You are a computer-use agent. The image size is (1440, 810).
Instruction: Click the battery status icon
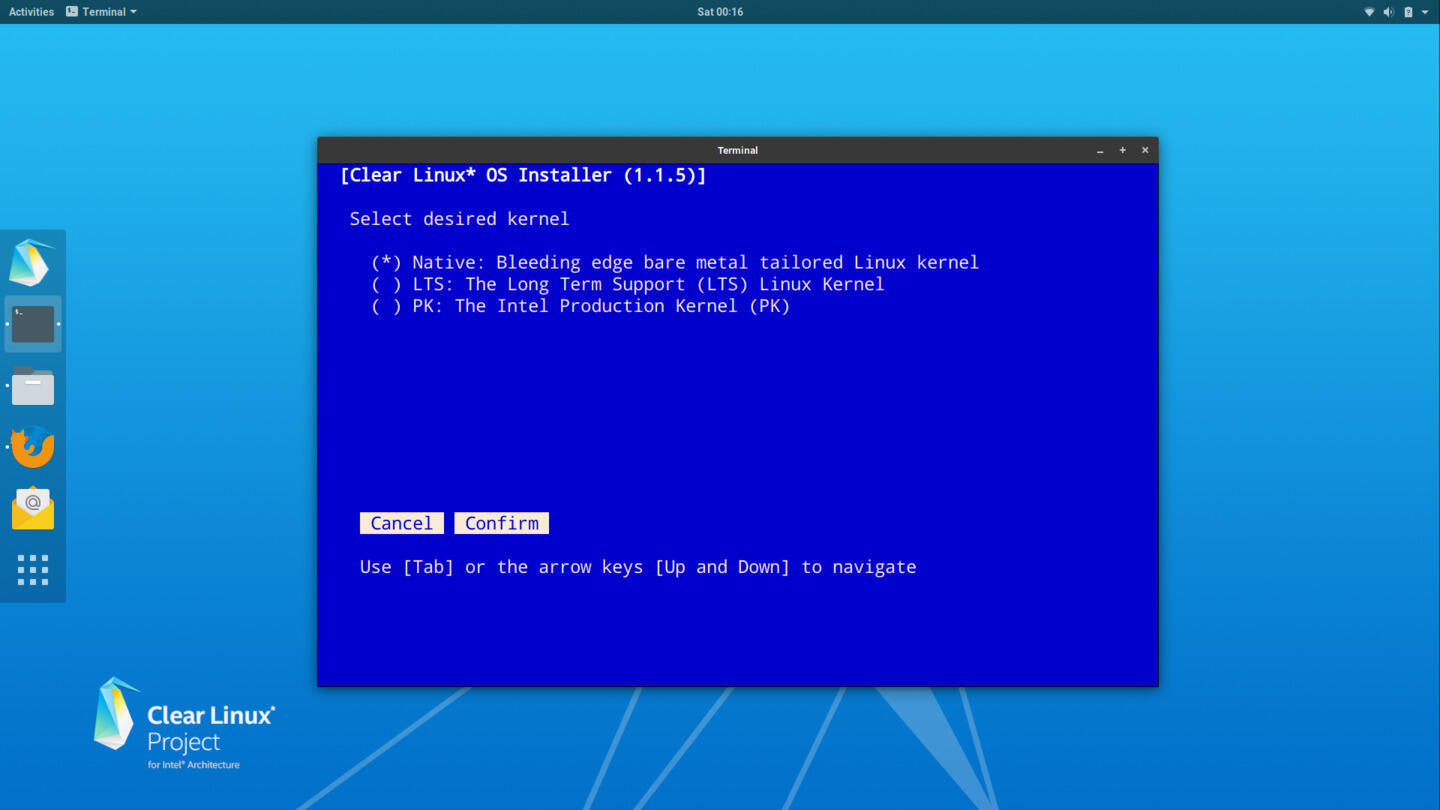pos(1408,12)
